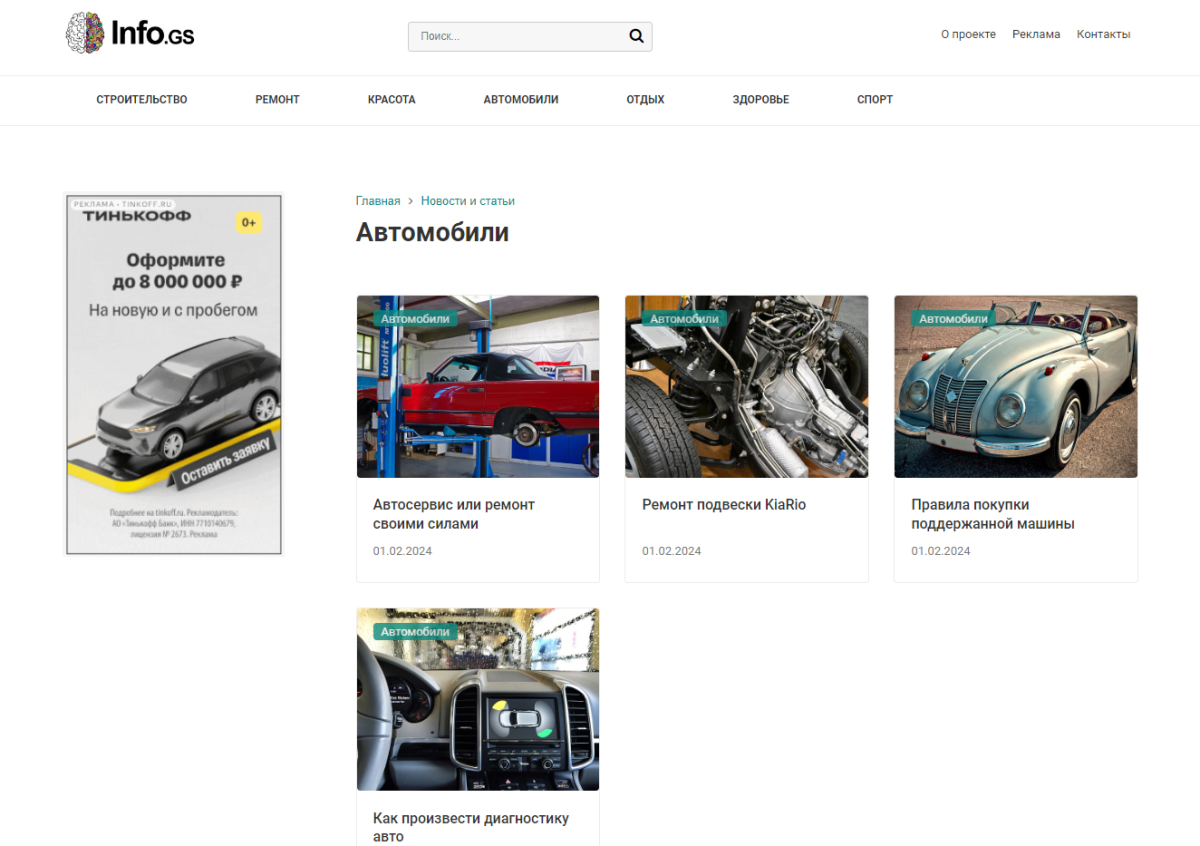Open the Ремонт menu category
This screenshot has width=1200, height=846.
point(277,100)
